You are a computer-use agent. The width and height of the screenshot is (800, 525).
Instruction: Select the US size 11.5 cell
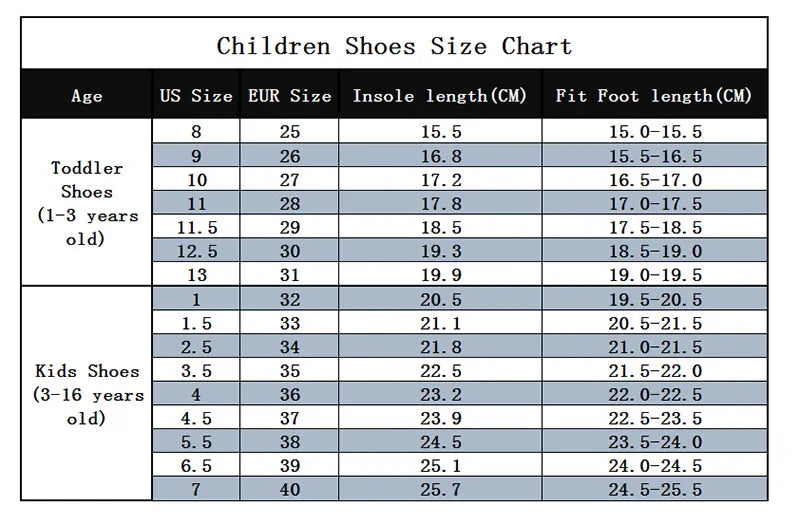(196, 228)
